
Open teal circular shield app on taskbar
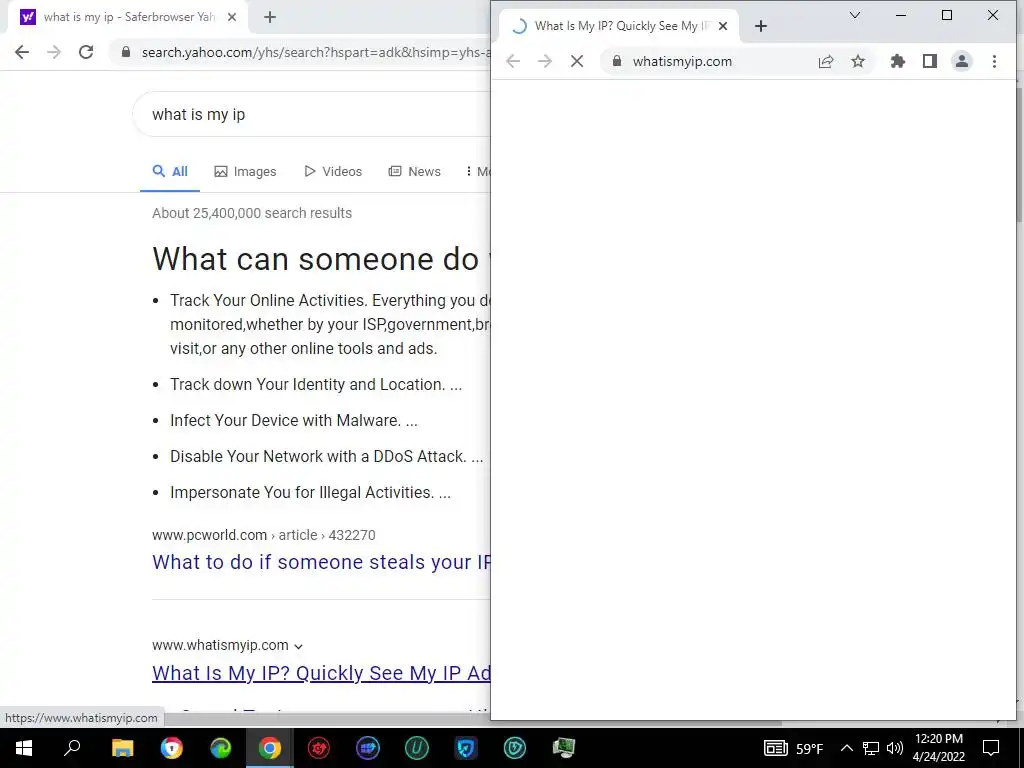515,748
